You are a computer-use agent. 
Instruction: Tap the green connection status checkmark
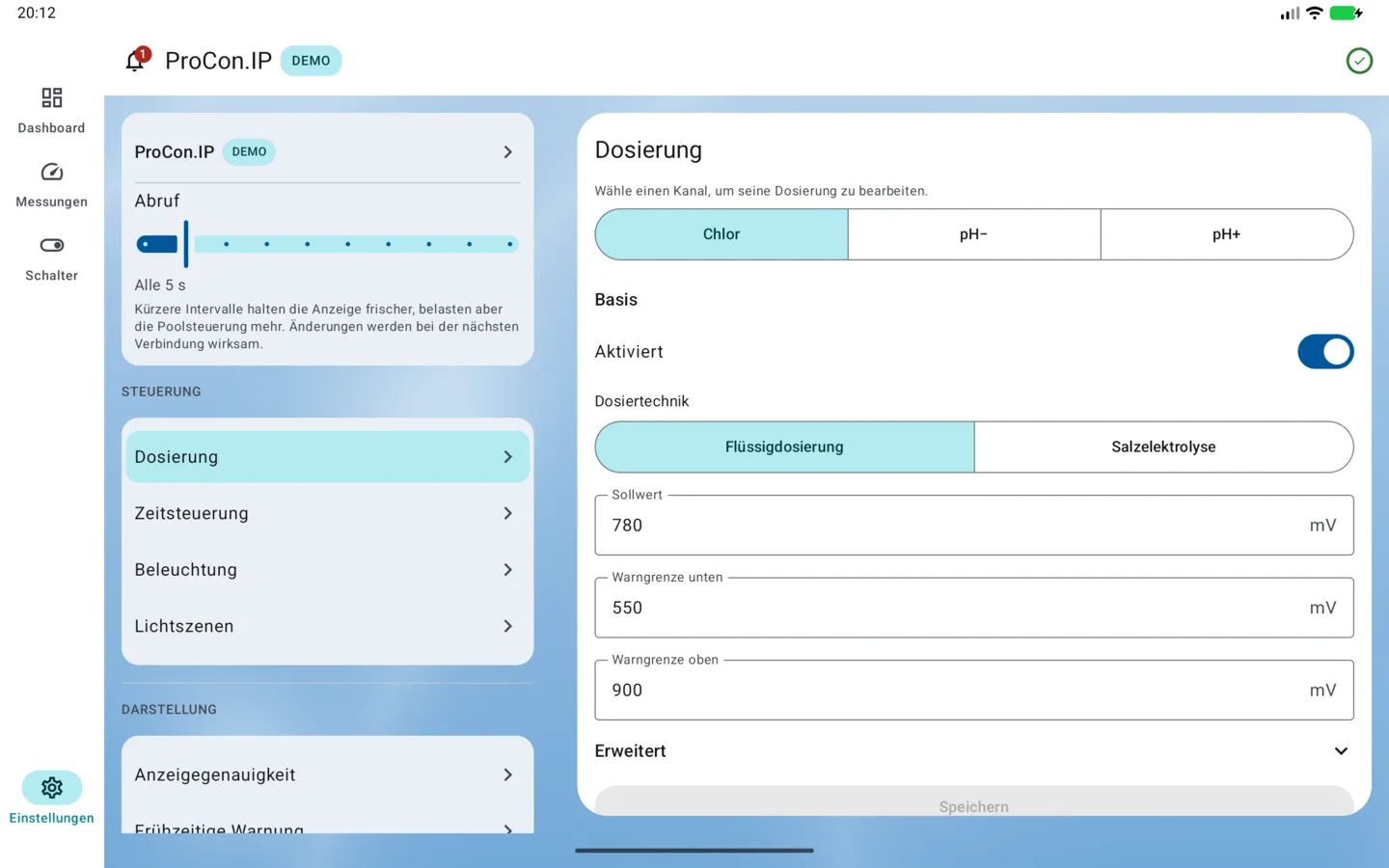coord(1359,61)
